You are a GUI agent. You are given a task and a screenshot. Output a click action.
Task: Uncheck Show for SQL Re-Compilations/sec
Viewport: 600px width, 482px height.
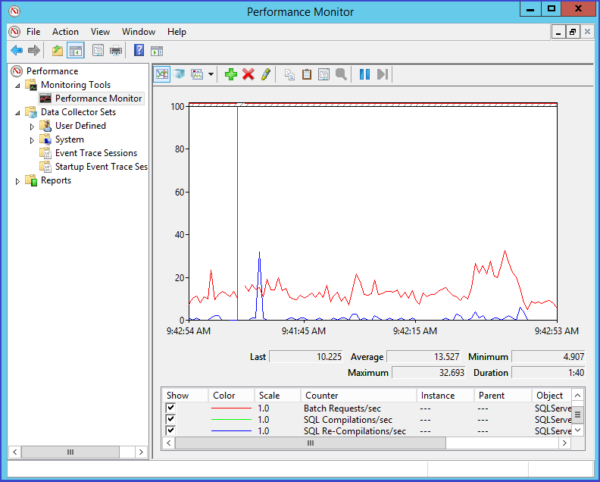point(170,430)
